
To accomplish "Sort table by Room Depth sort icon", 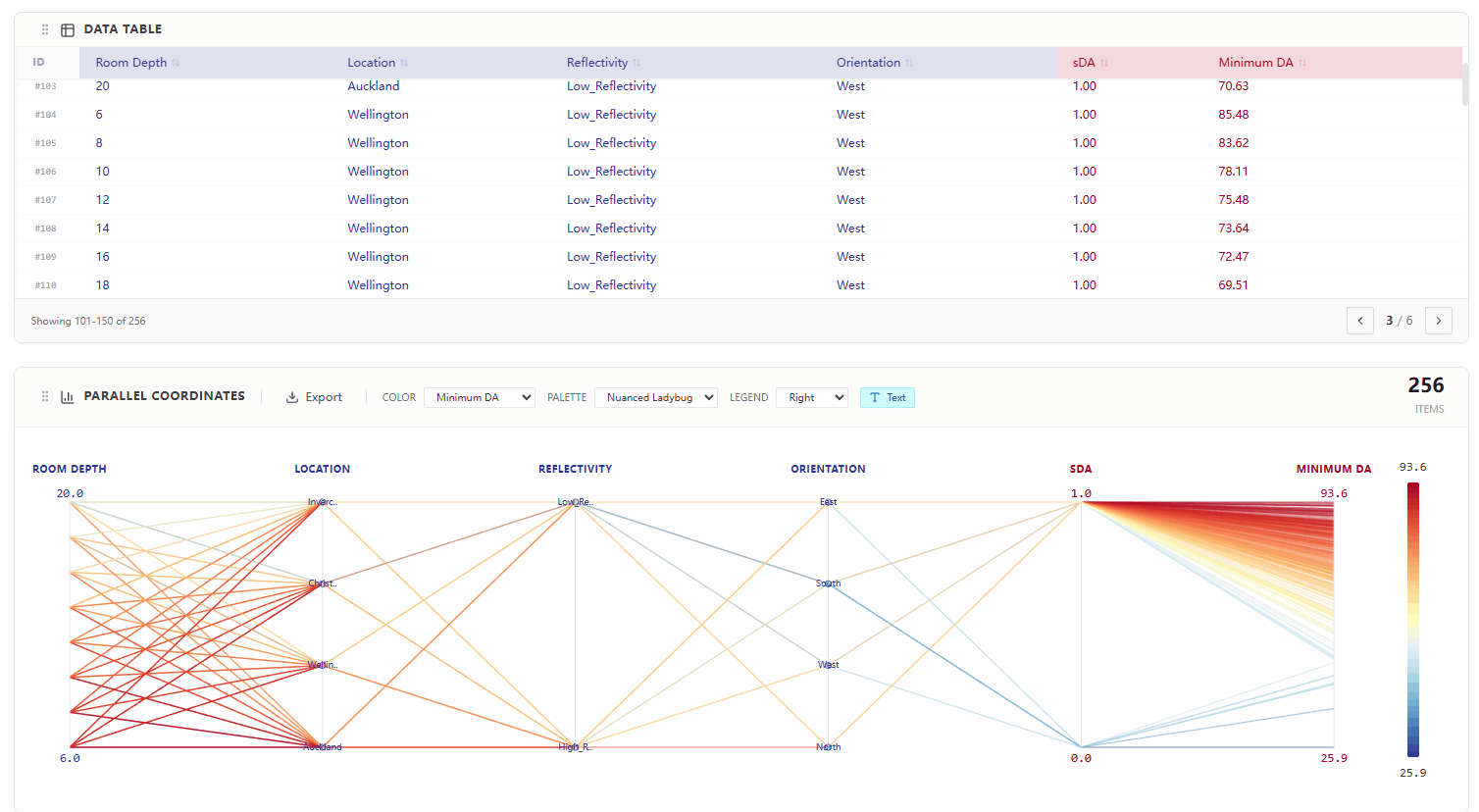I will click(x=176, y=63).
